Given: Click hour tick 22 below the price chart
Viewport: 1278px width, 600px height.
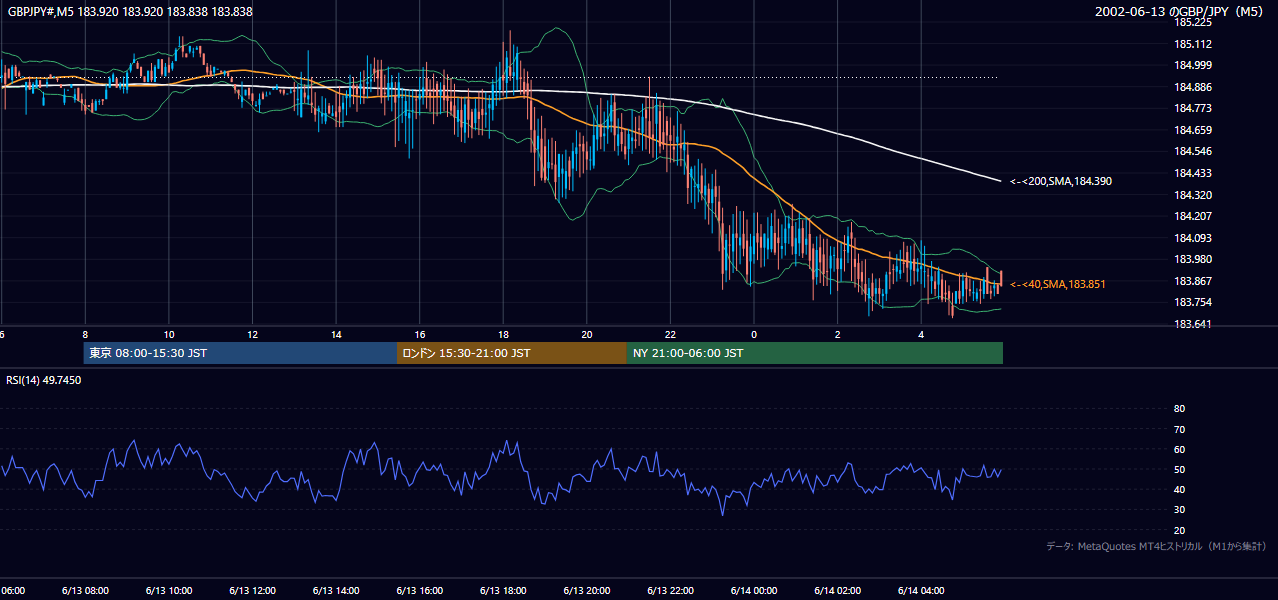Looking at the screenshot, I should 671,334.
